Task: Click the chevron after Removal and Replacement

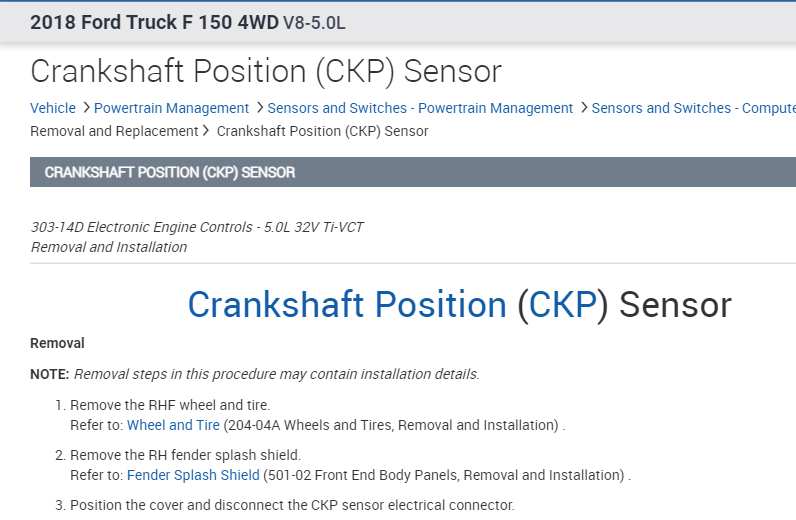Action: point(206,131)
